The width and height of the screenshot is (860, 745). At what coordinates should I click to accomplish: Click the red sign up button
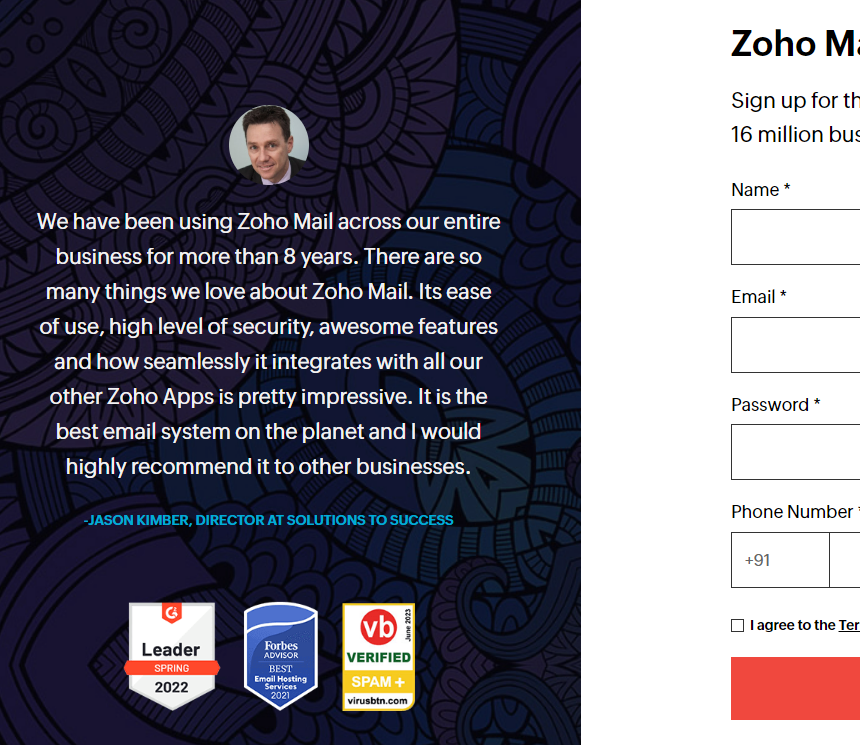coord(795,688)
